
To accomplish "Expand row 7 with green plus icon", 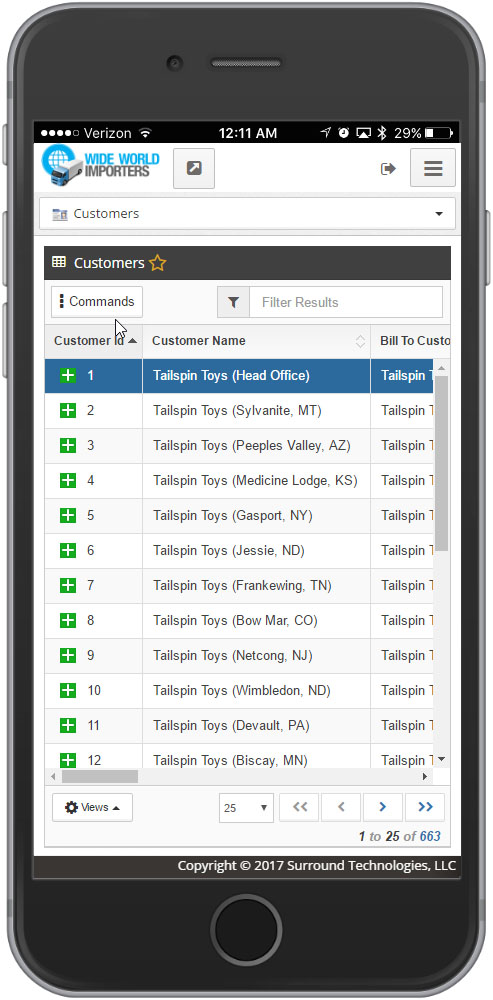I will click(x=68, y=585).
